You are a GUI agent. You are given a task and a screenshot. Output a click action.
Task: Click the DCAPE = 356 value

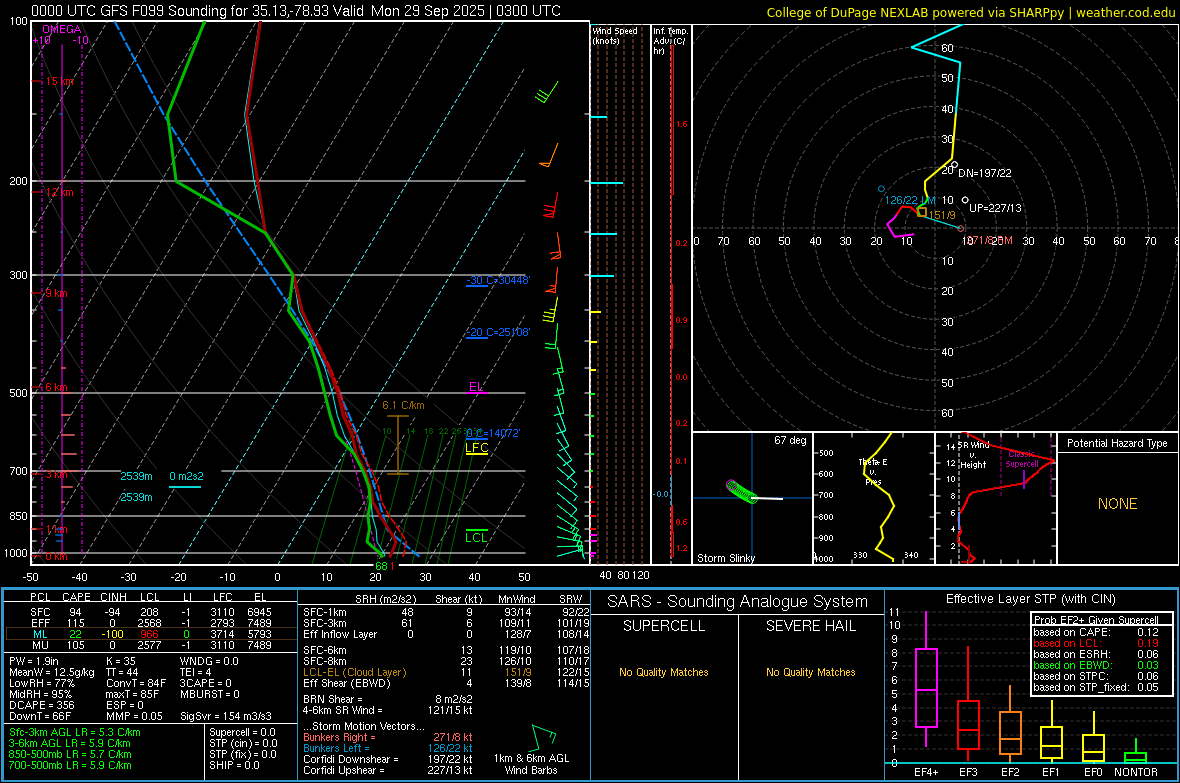pyautogui.click(x=41, y=705)
